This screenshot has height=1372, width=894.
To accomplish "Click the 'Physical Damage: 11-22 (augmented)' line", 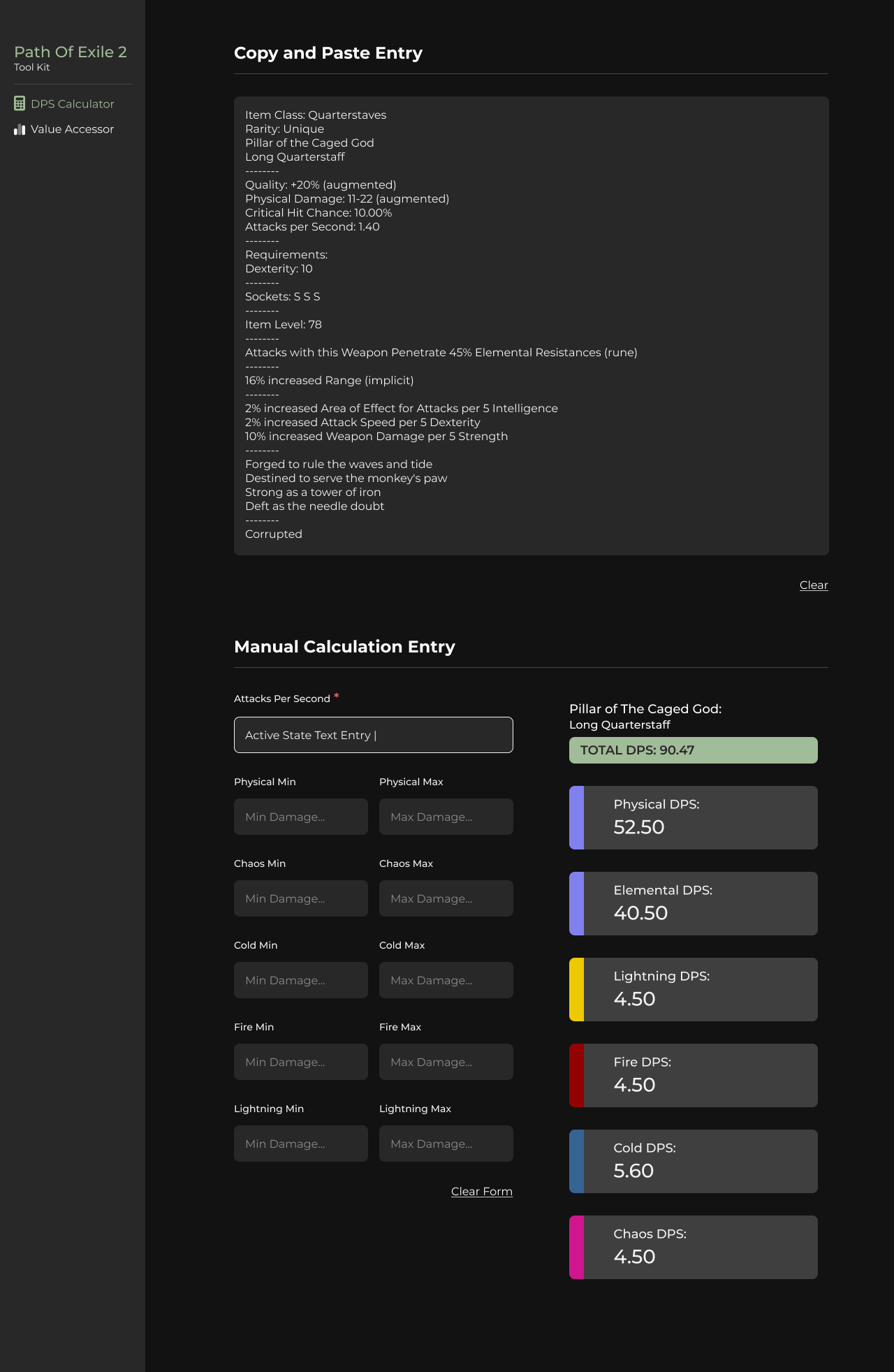I will tap(347, 198).
